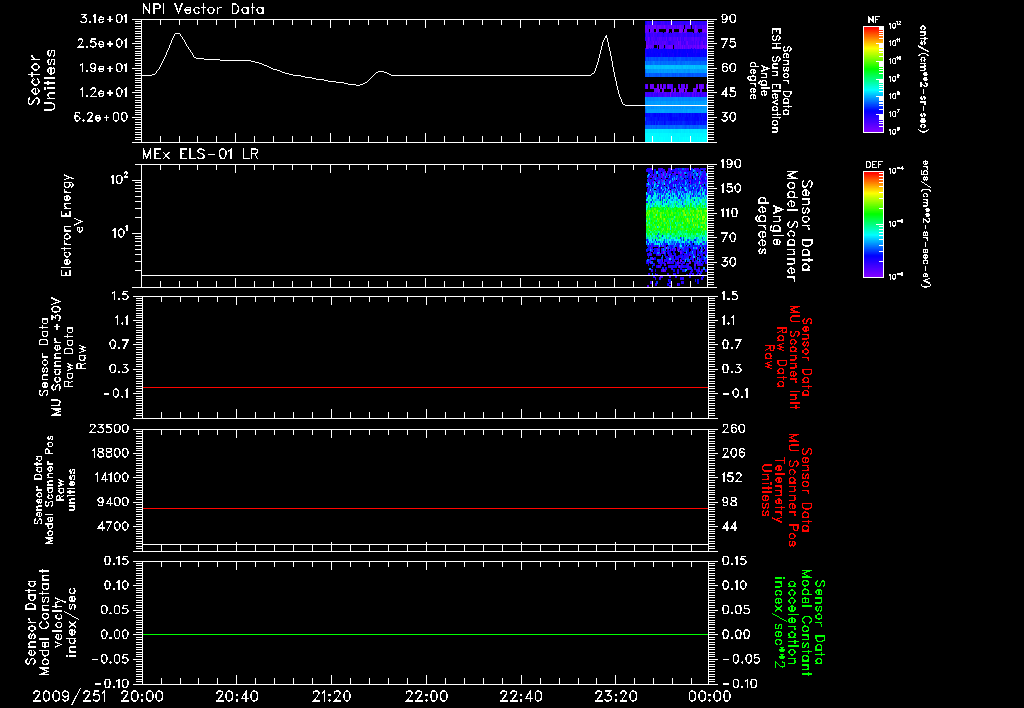Click the first peak in the sector curve
This screenshot has height=708, width=1024.
tap(178, 33)
